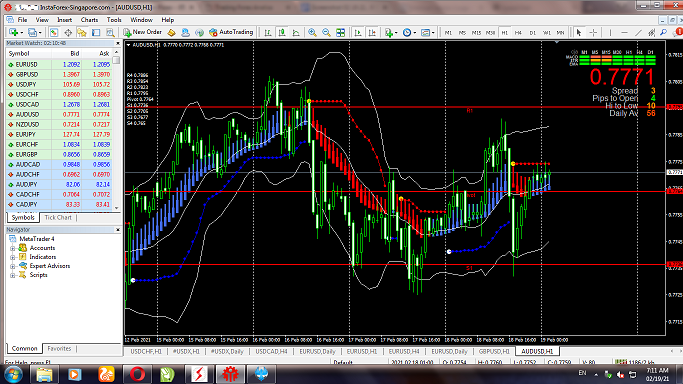The width and height of the screenshot is (683, 384).
Task: Select the M5 timeframe
Action: (462, 33)
